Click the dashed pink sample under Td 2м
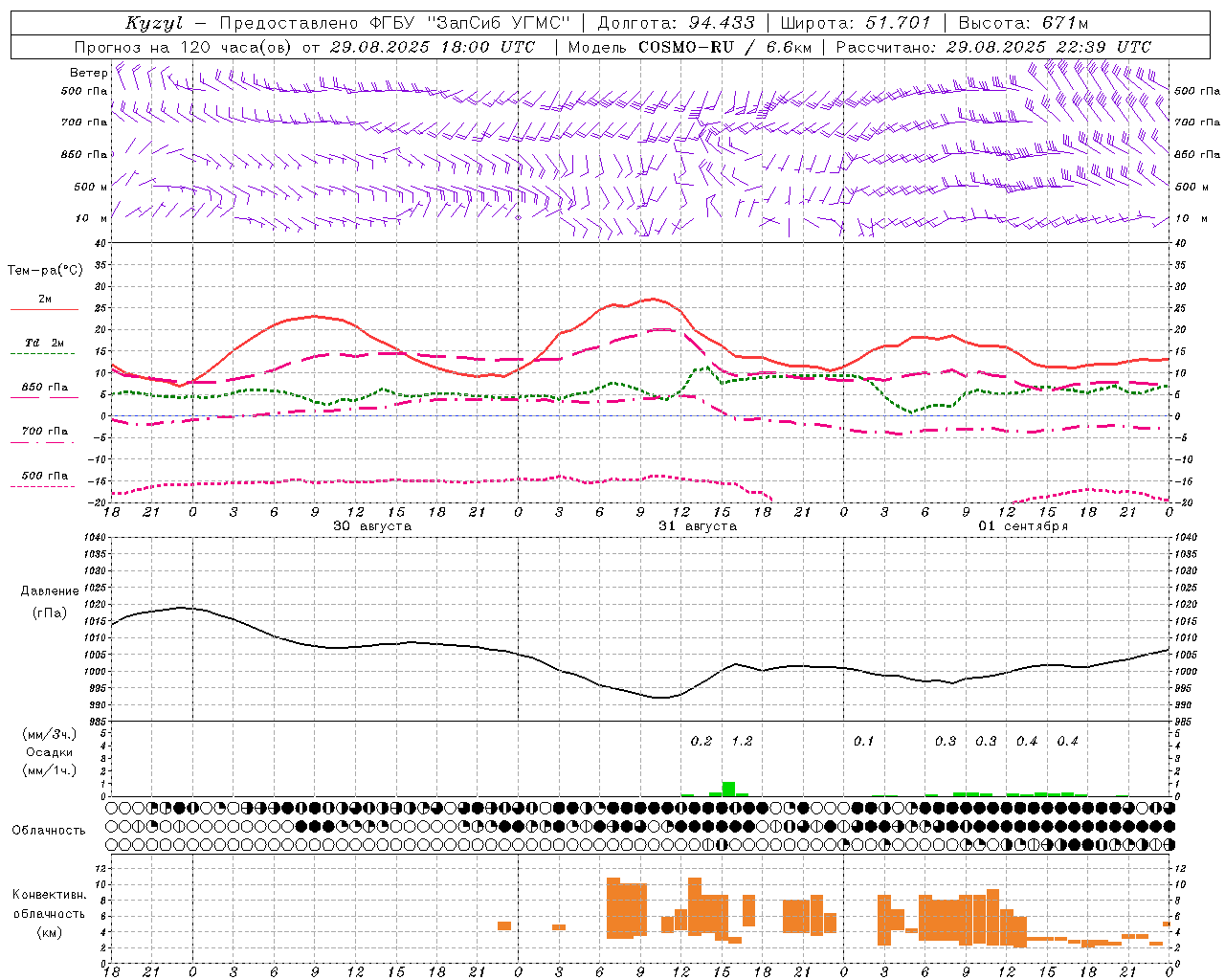Image resolution: width=1225 pixels, height=980 pixels. point(43,354)
